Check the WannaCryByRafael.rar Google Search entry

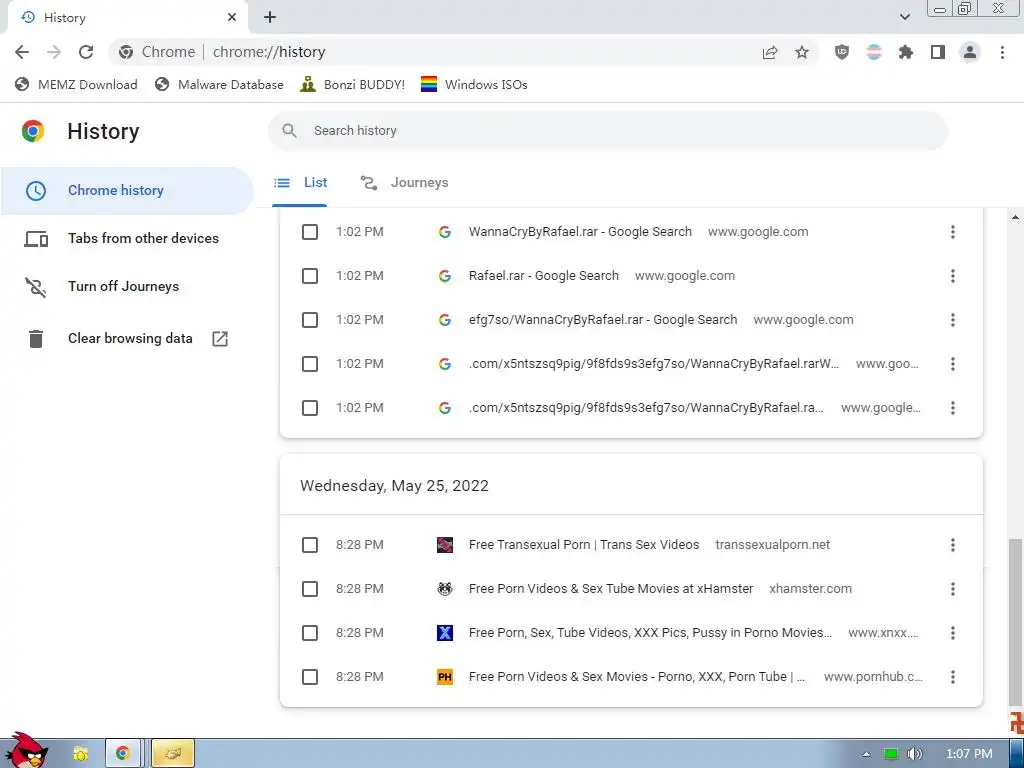(310, 232)
